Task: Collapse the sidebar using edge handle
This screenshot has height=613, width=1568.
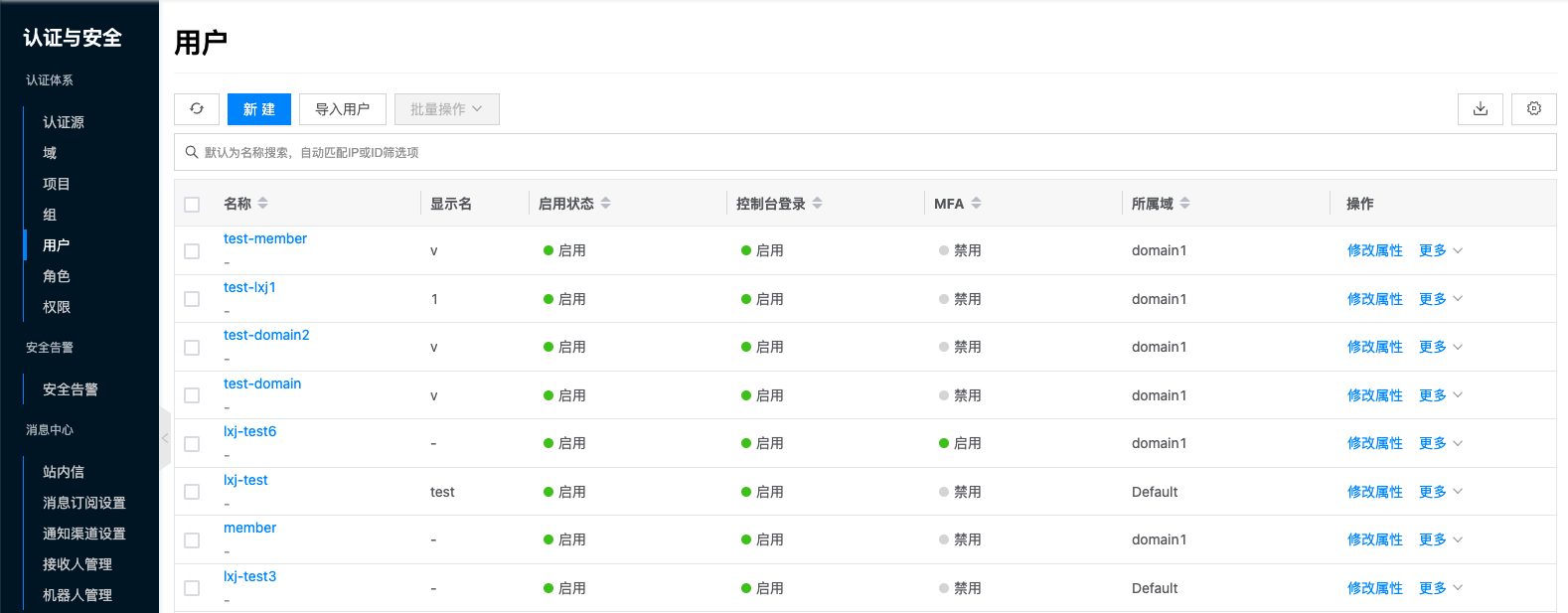Action: [165, 438]
